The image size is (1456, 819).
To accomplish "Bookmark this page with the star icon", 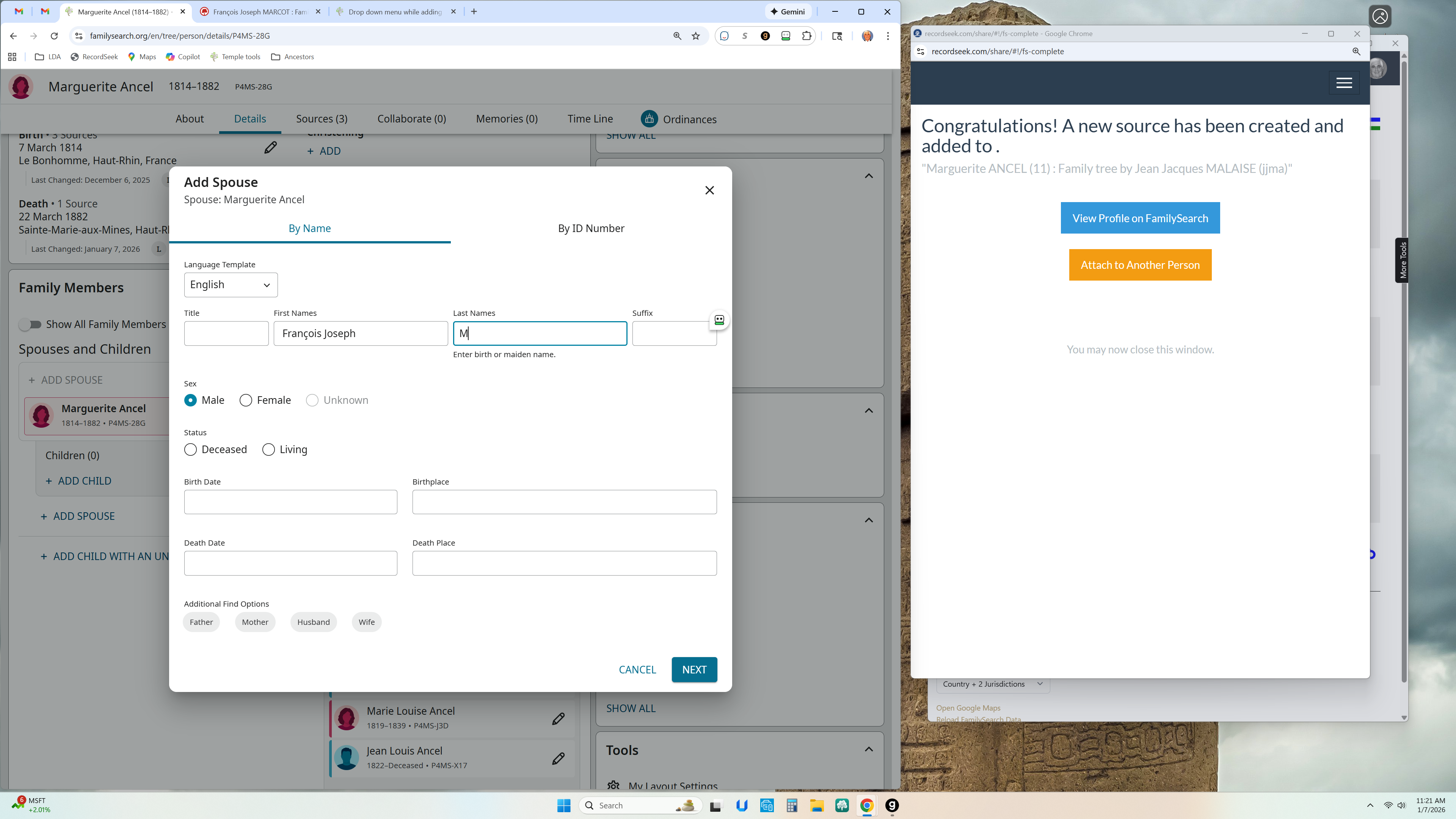I will pyautogui.click(x=696, y=36).
